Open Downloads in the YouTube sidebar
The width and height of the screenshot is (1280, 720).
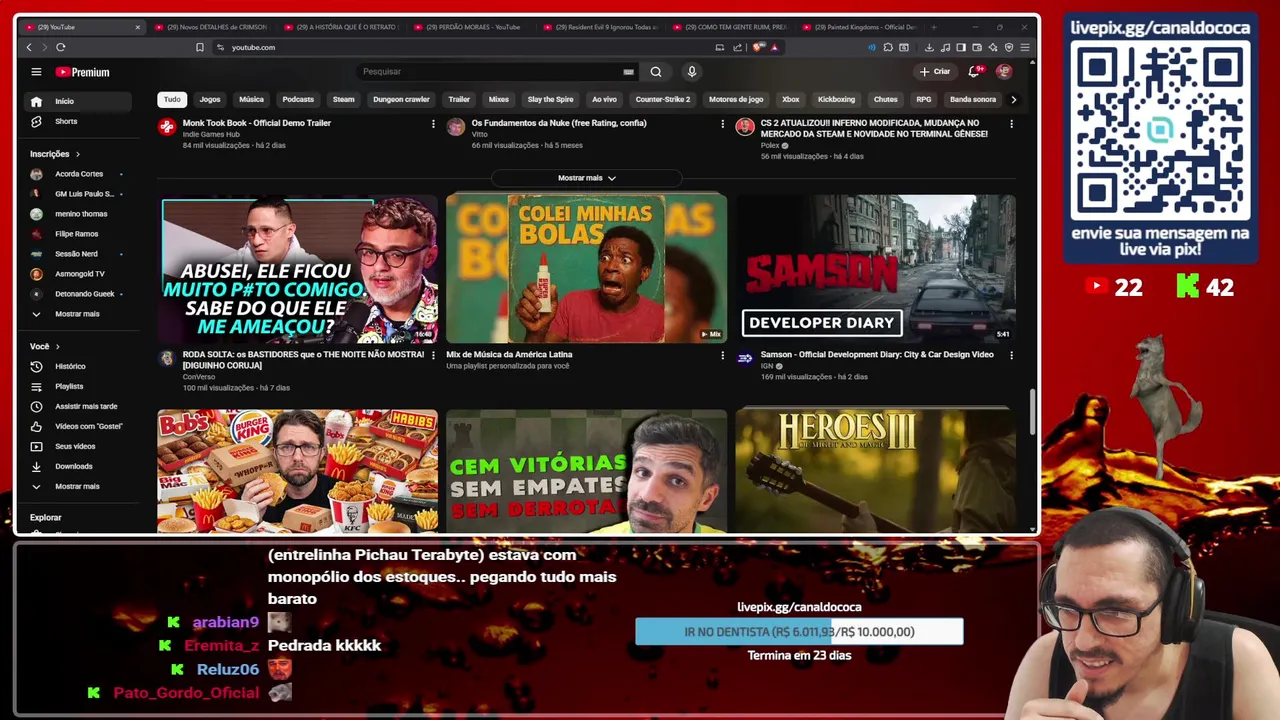77,466
